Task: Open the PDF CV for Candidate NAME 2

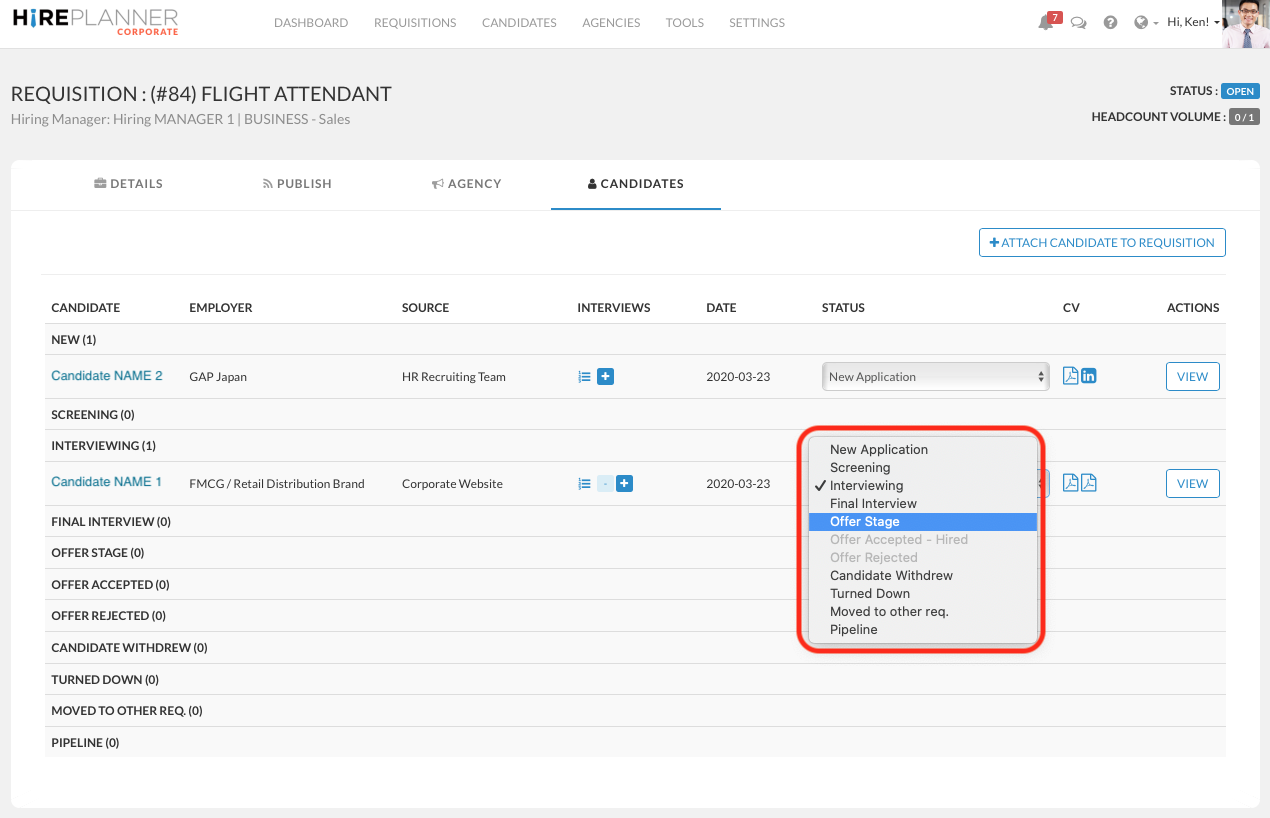Action: 1070,376
